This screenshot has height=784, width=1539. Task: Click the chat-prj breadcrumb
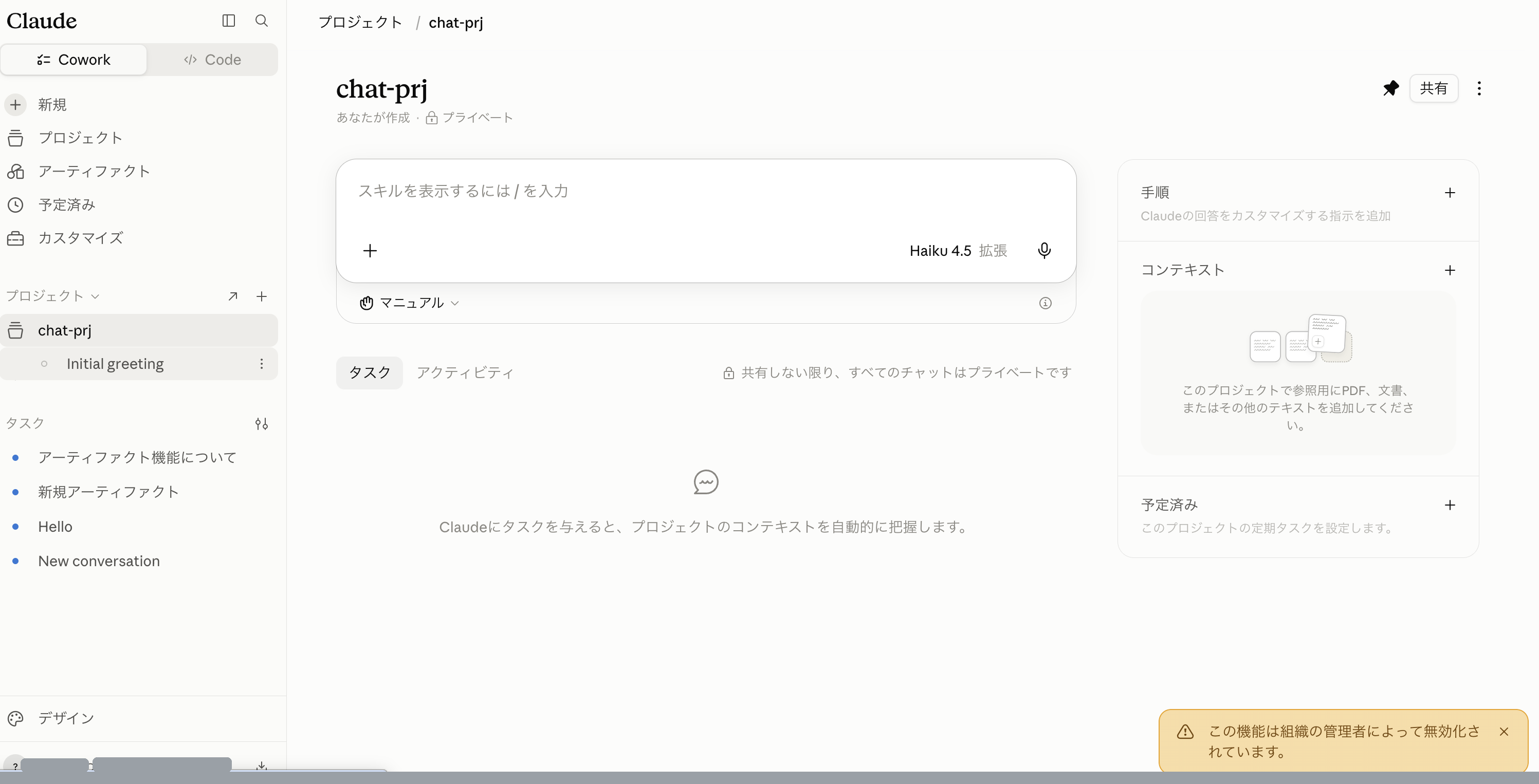(456, 23)
